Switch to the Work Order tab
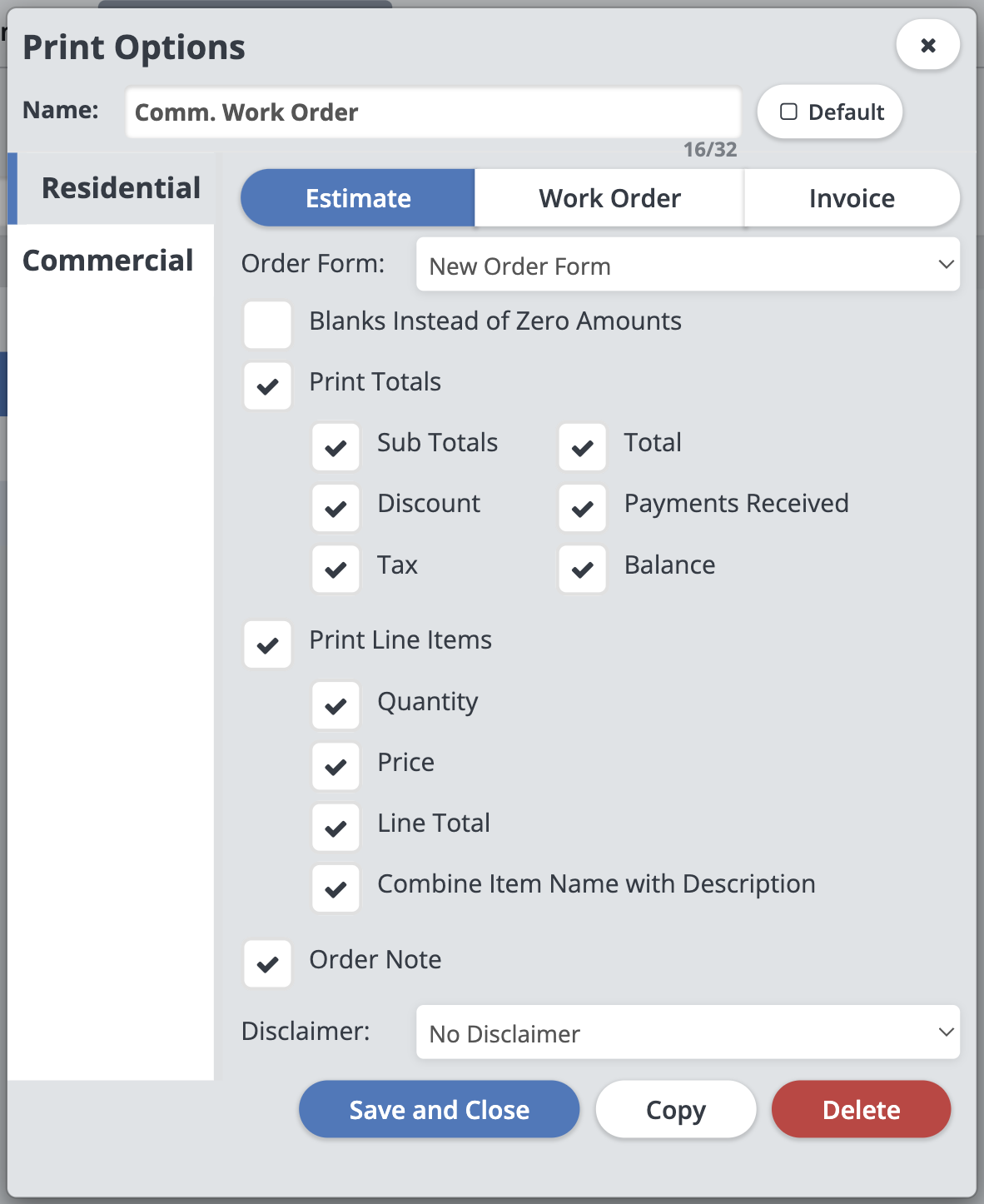The image size is (984, 1204). 609,198
